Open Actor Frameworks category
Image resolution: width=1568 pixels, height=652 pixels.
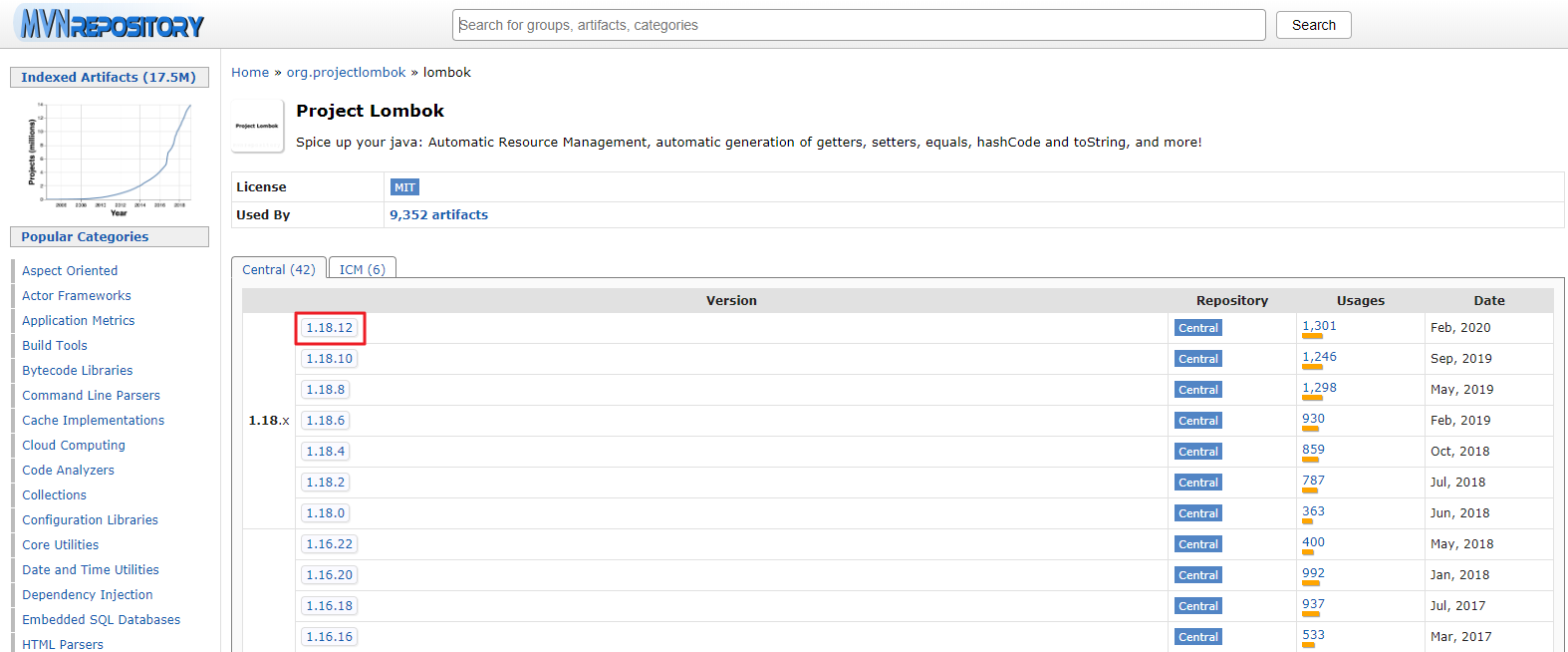(x=77, y=296)
